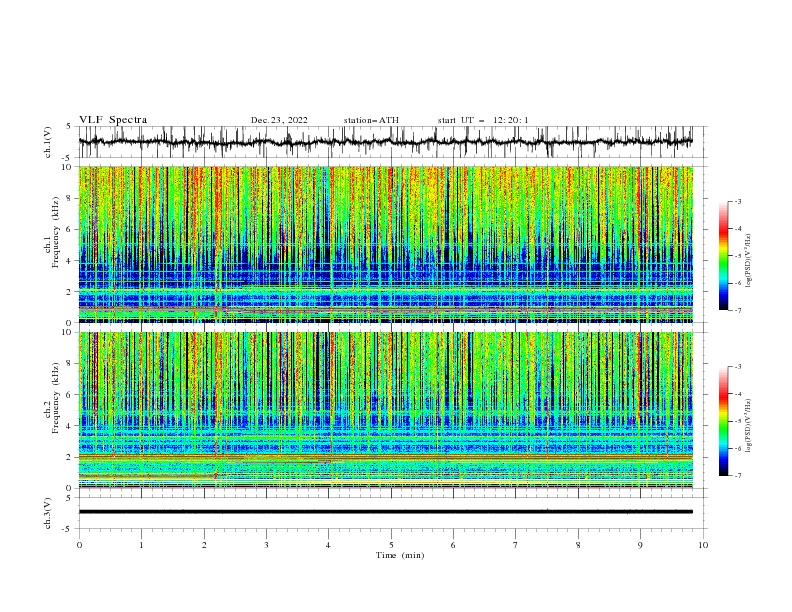The image size is (792, 612).
Task: Click the ch.2 log(PSD) colorbar label
Action: coord(748,427)
